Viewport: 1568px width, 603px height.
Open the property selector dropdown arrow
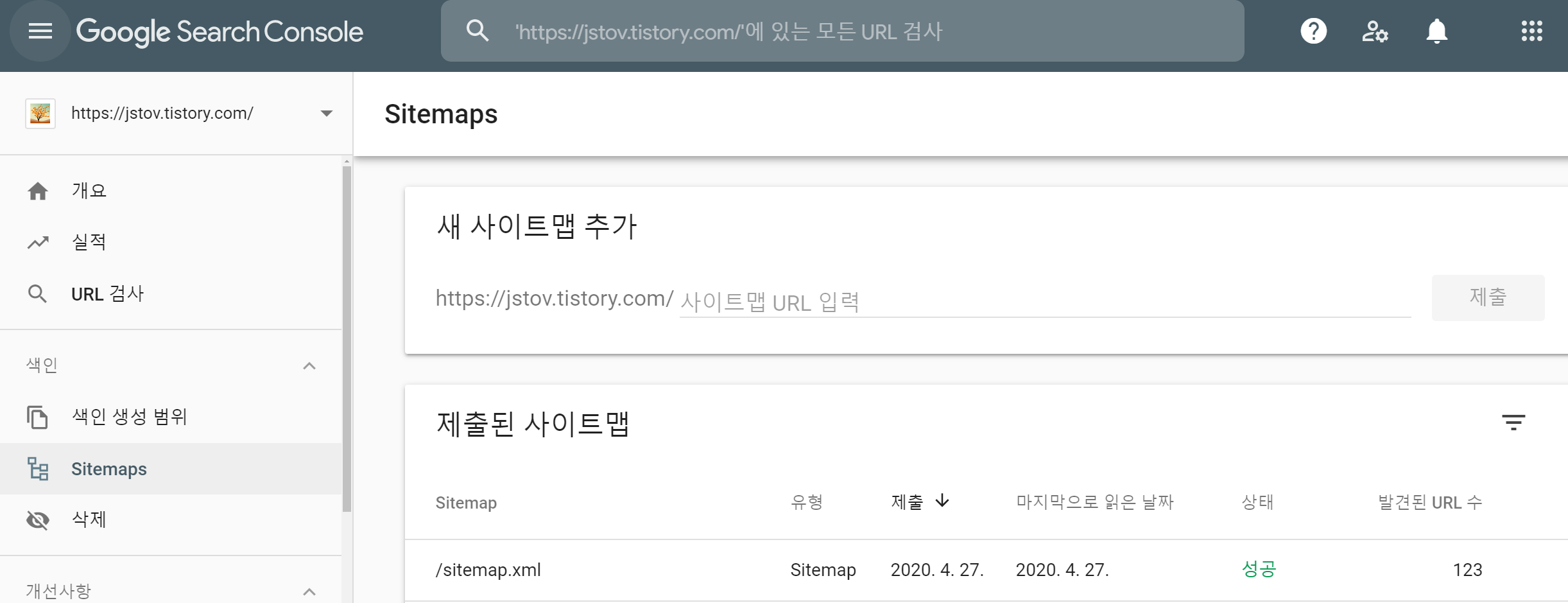(x=326, y=114)
